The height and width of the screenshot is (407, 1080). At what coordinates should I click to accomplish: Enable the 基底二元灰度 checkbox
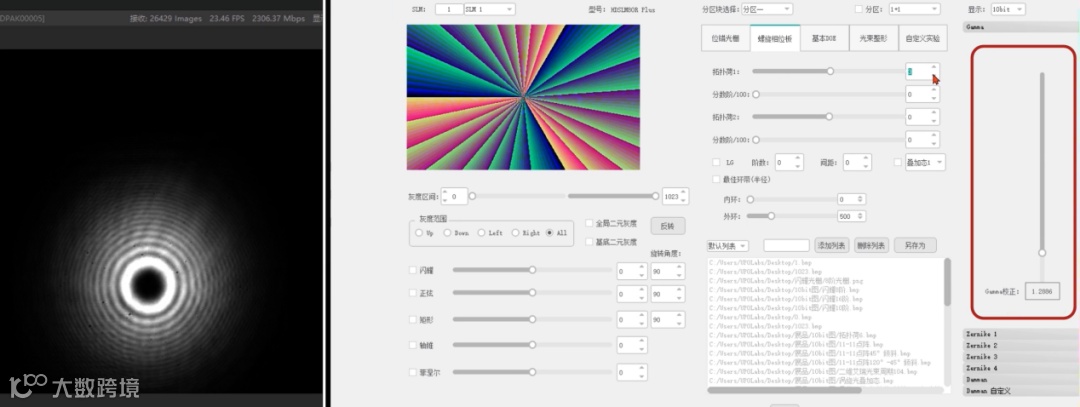(589, 242)
